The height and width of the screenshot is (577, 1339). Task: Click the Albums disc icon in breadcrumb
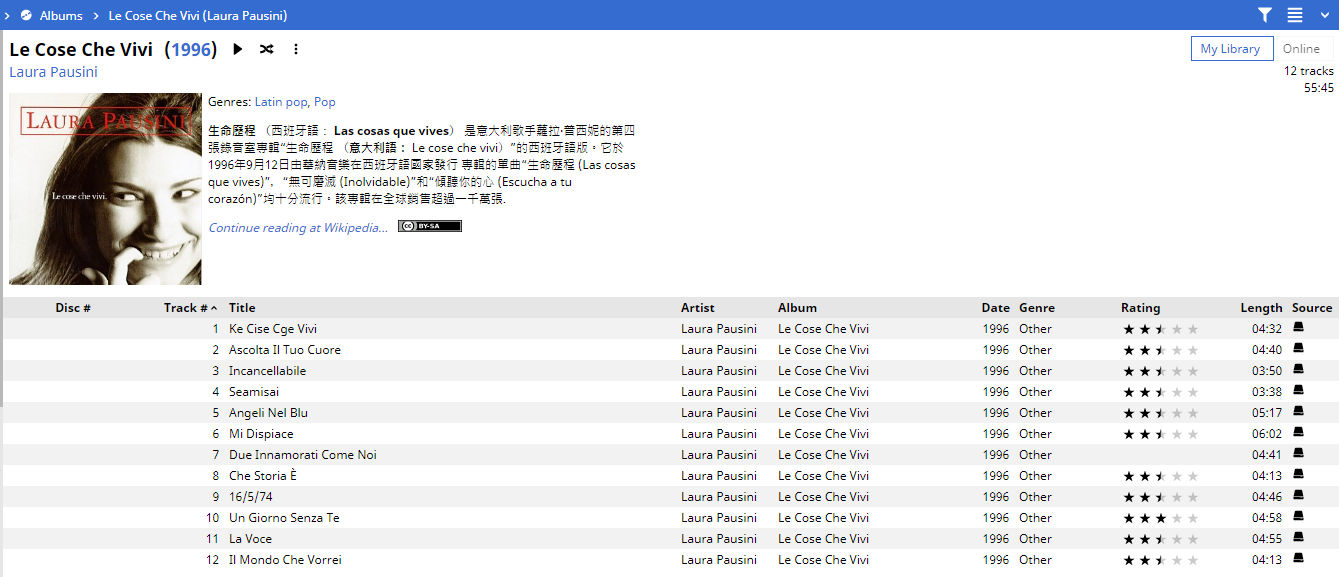(x=26, y=15)
